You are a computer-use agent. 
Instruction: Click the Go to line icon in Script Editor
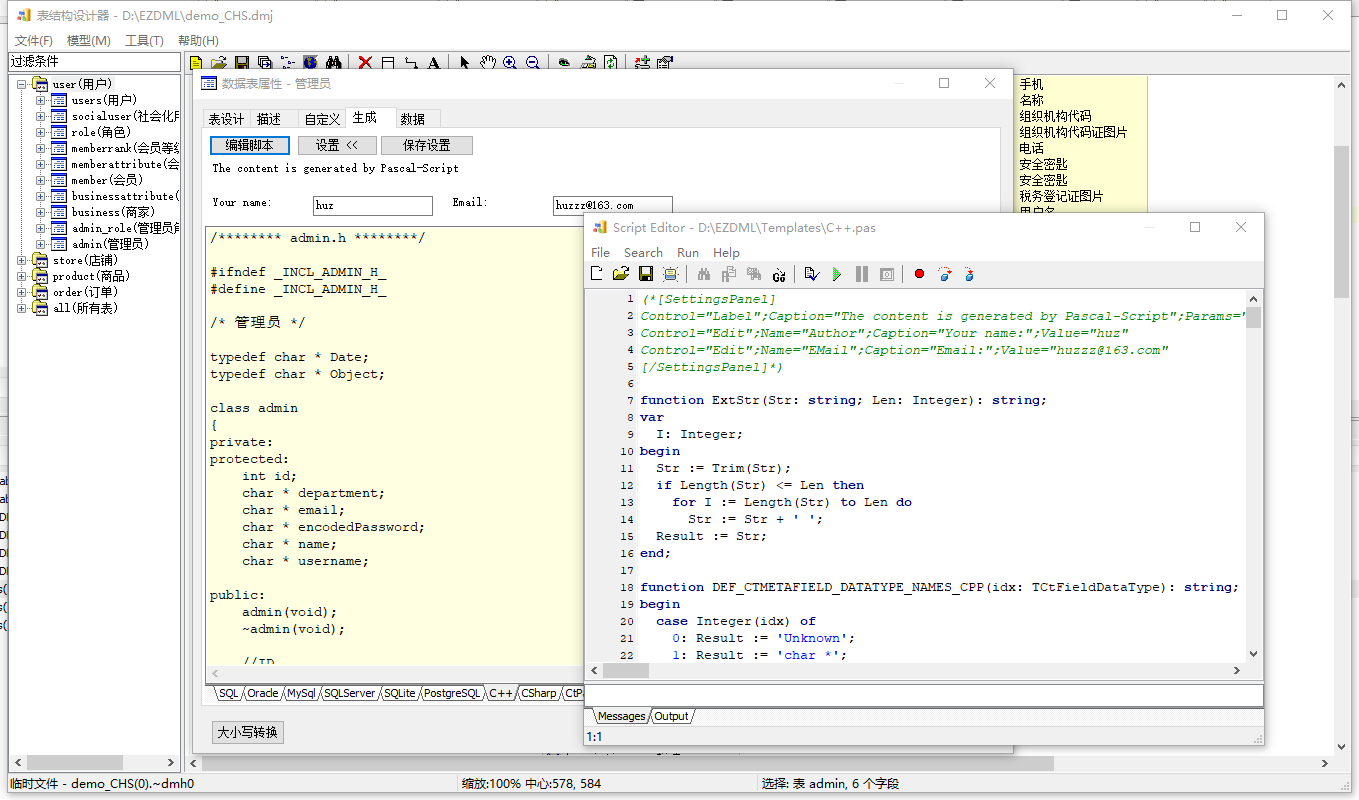(x=779, y=274)
